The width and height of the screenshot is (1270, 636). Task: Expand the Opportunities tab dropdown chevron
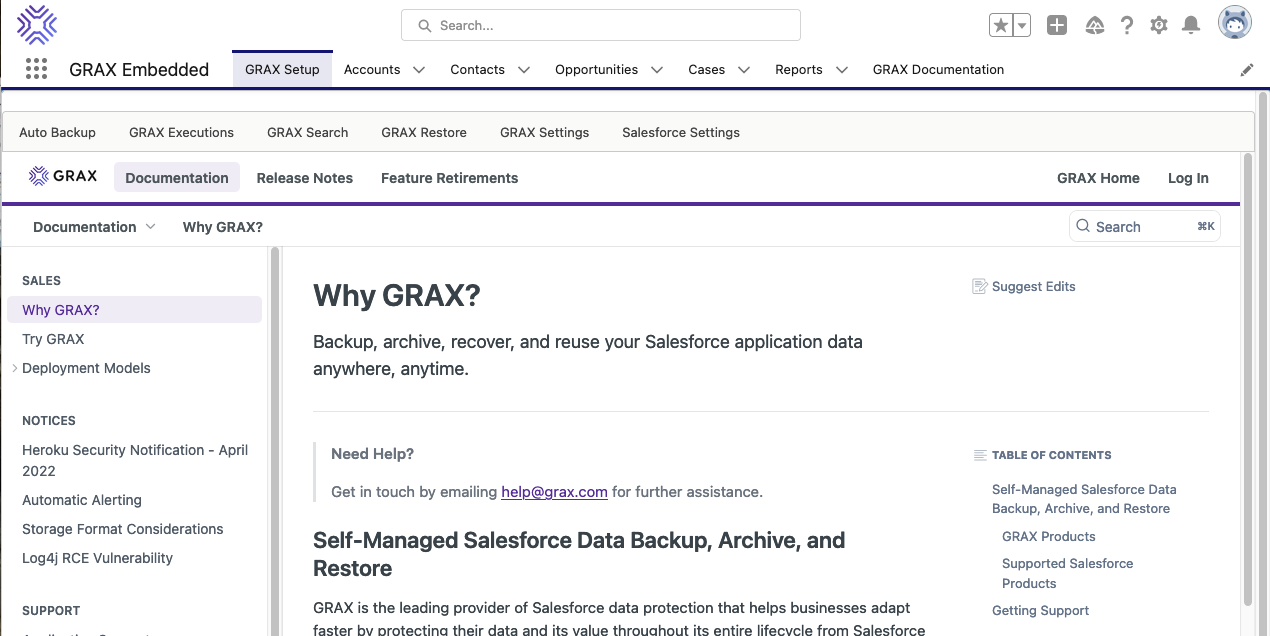tap(657, 70)
